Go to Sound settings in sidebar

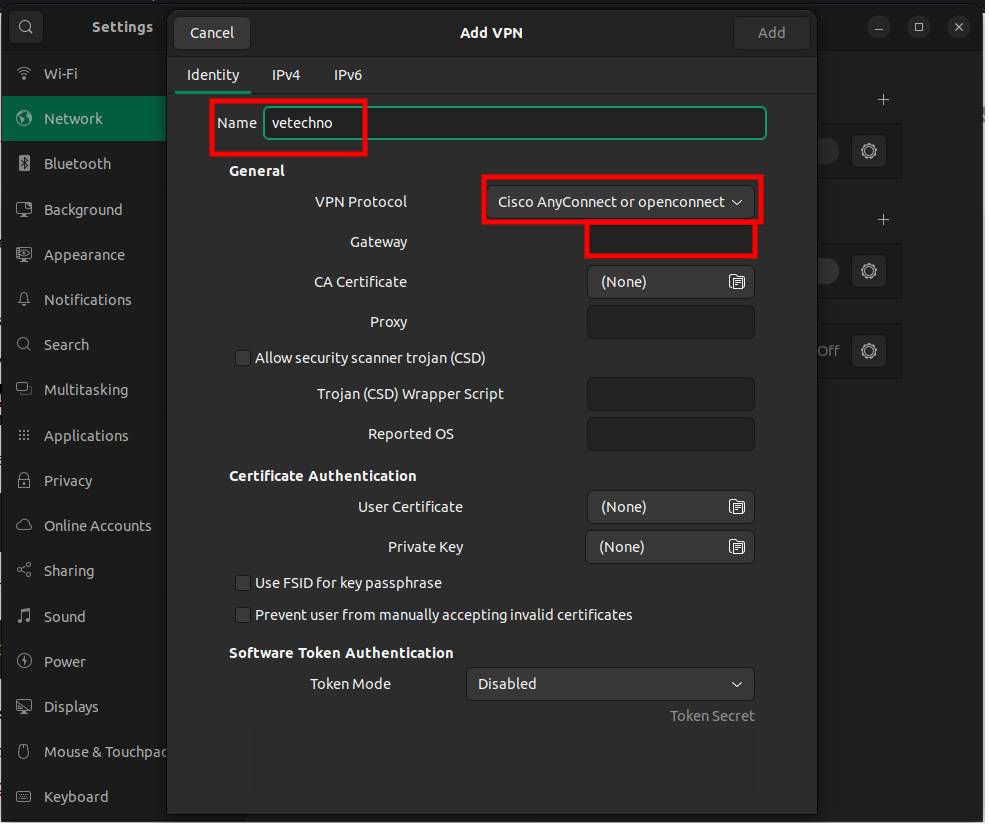[64, 617]
